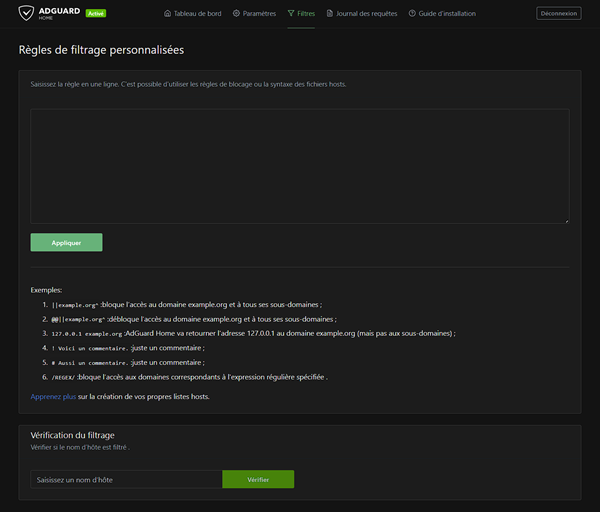
Task: Open the Paramètres dropdown menu
Action: tap(259, 14)
